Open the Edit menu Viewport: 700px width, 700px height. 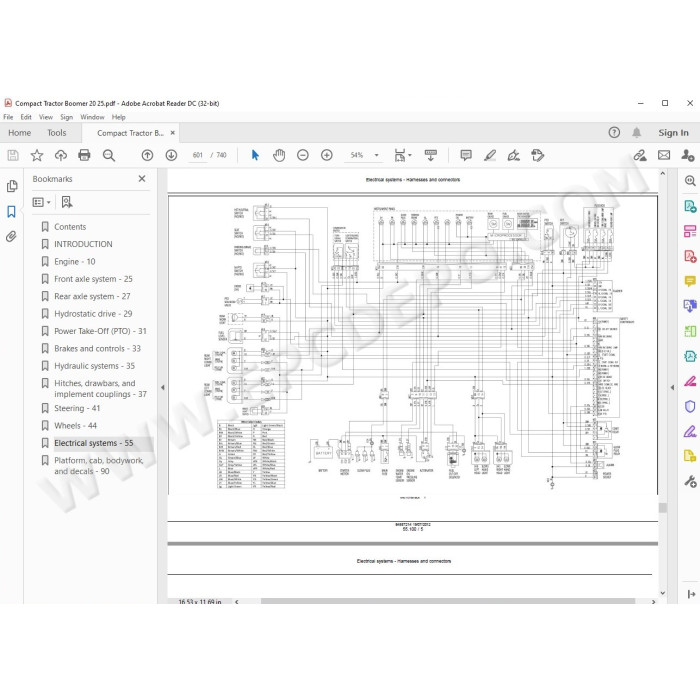coord(26,117)
